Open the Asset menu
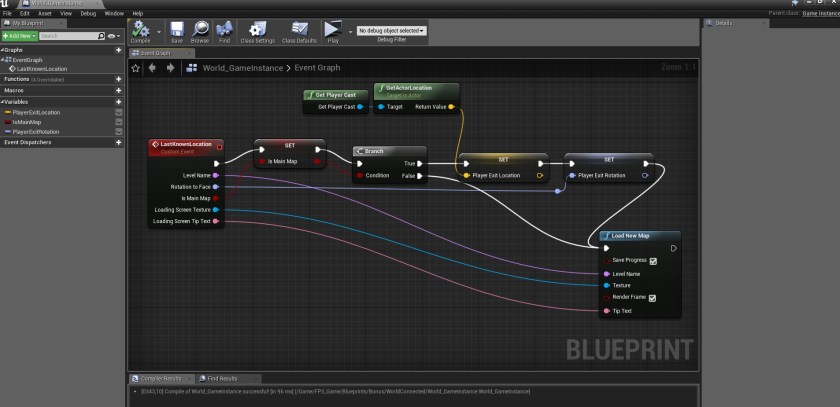840x407 pixels. click(44, 14)
